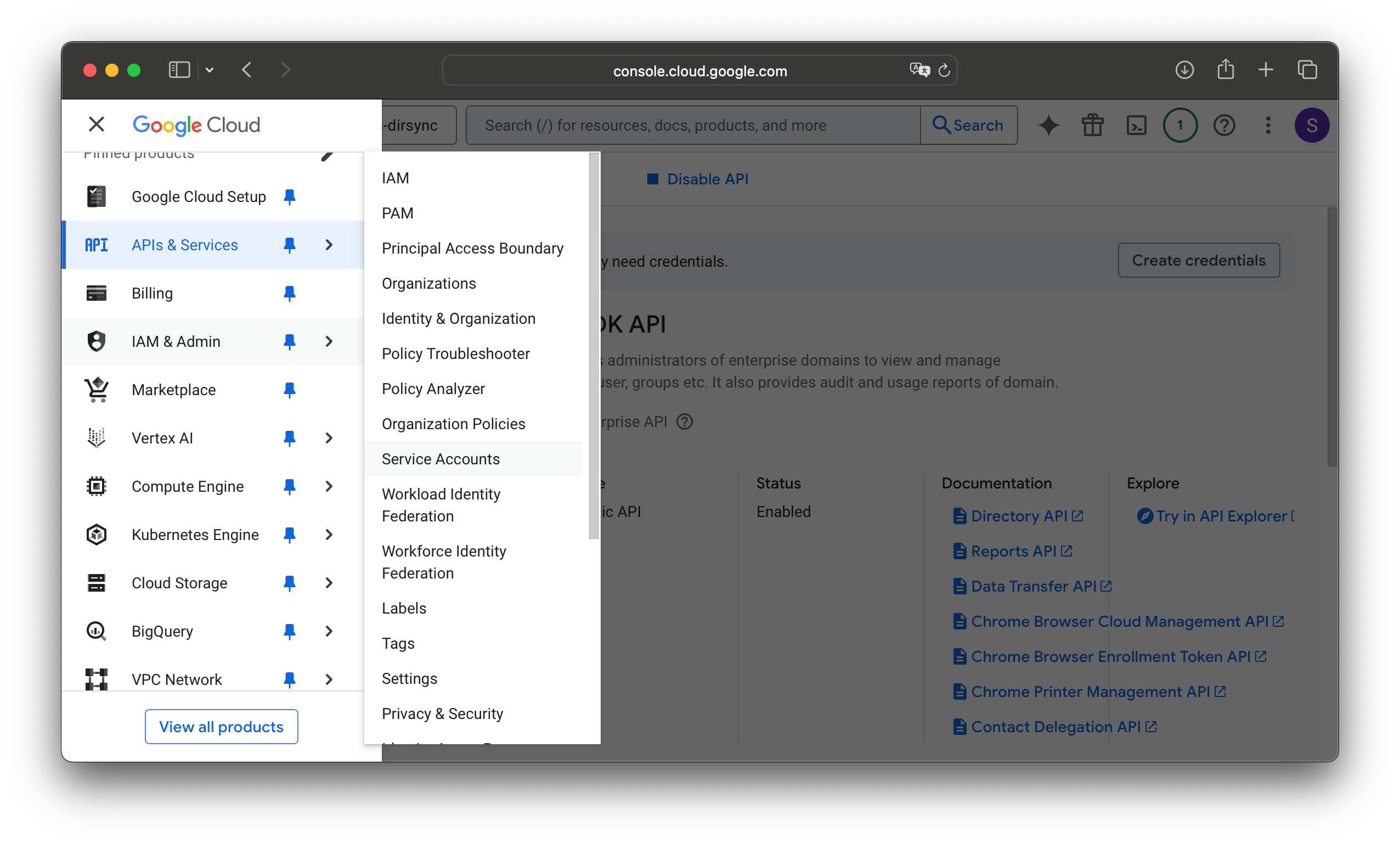Click the VPC Network icon
This screenshot has height=843, width=1400.
tap(96, 679)
